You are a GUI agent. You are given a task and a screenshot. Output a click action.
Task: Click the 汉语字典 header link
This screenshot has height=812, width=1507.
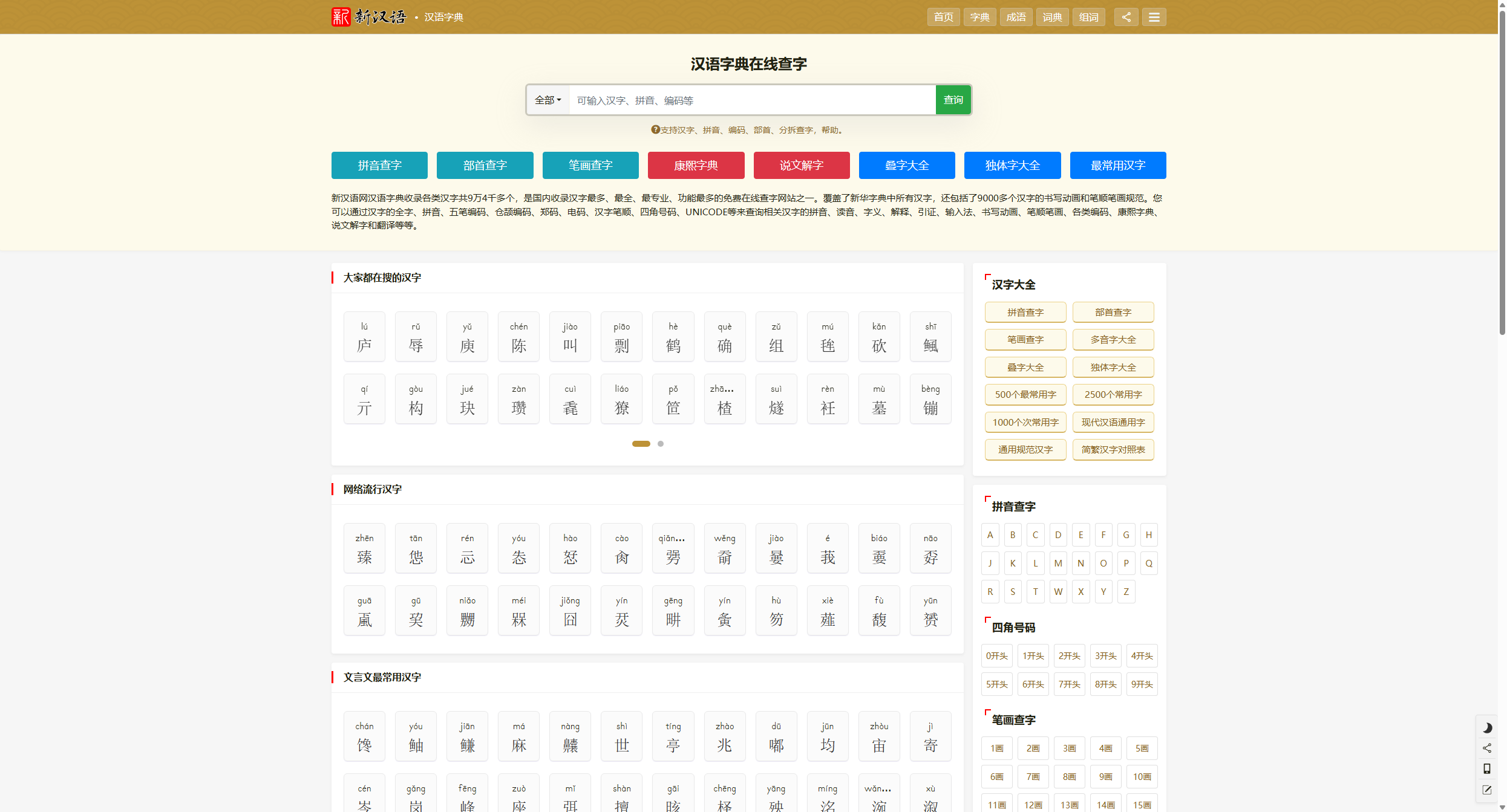pos(443,17)
